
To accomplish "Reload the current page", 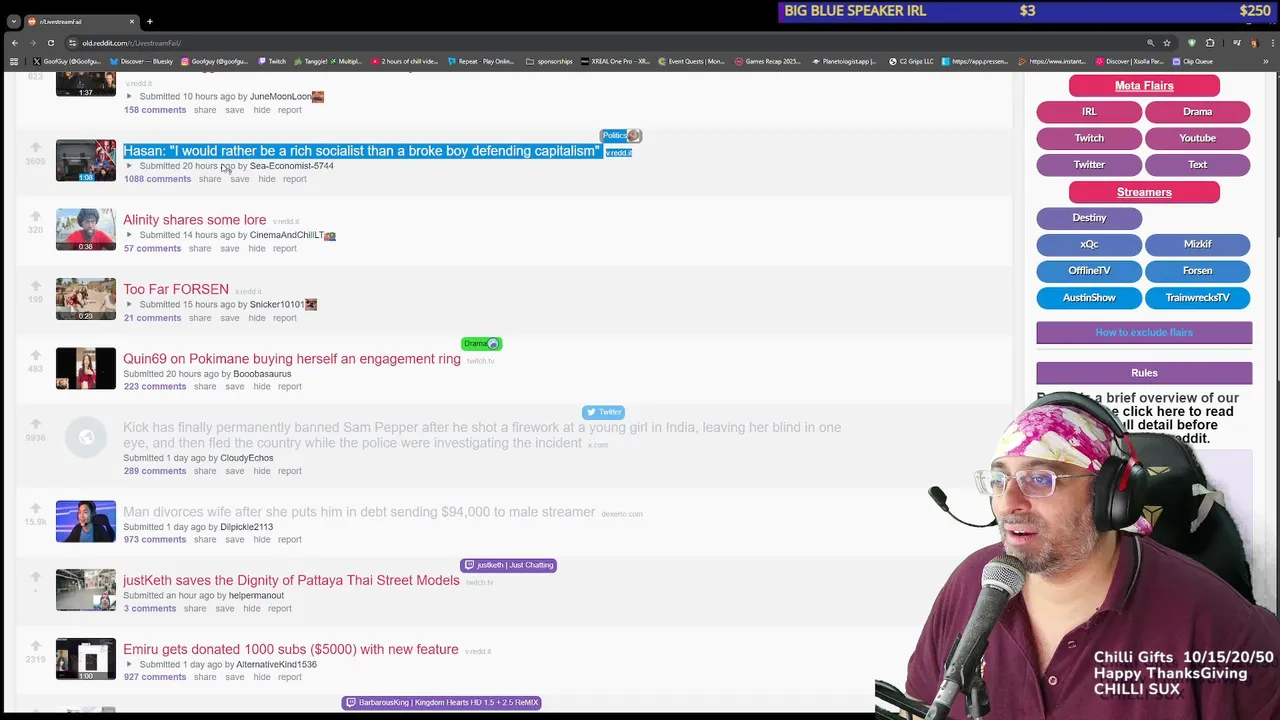I will (x=51, y=43).
